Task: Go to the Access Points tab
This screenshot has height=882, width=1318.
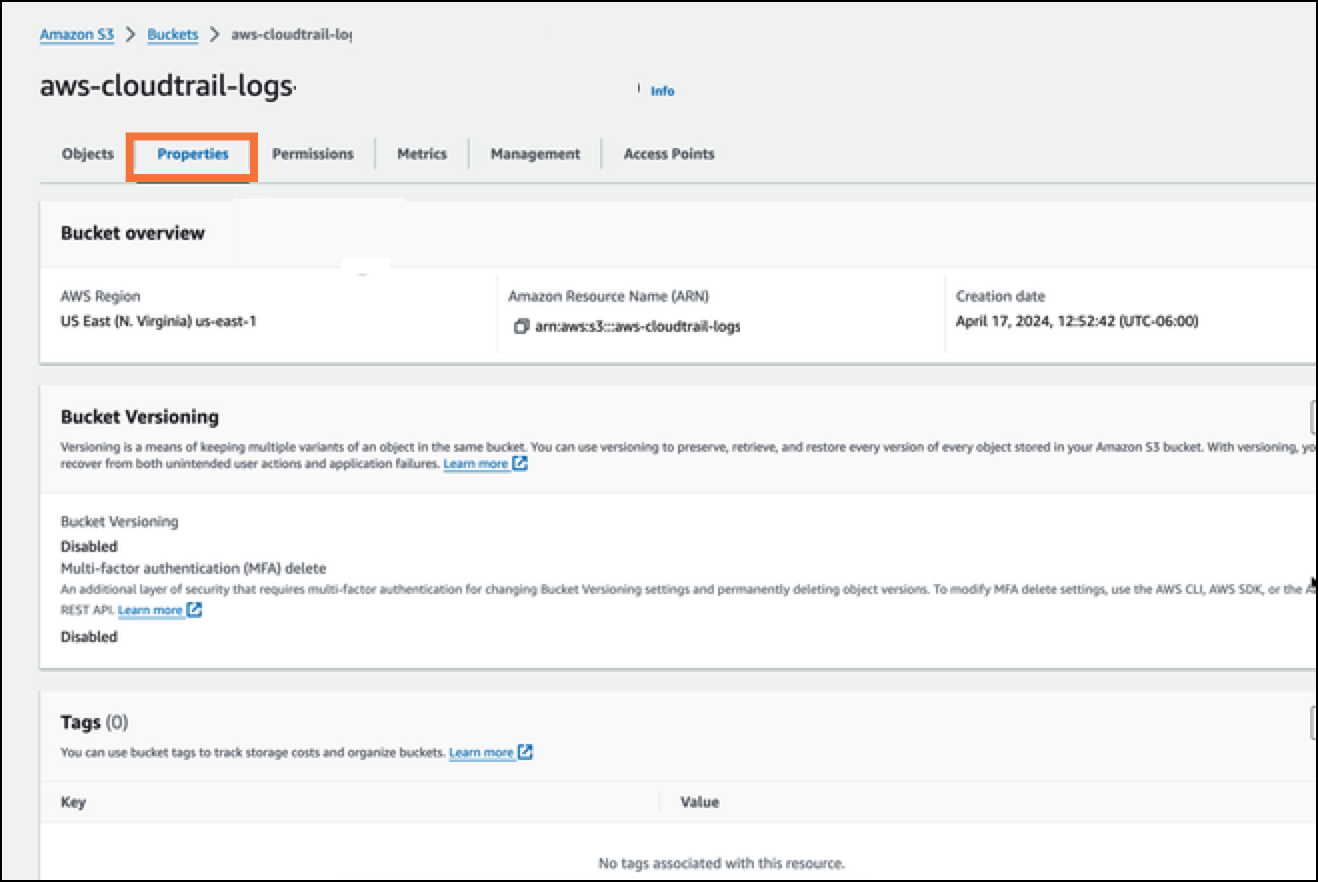Action: click(669, 154)
